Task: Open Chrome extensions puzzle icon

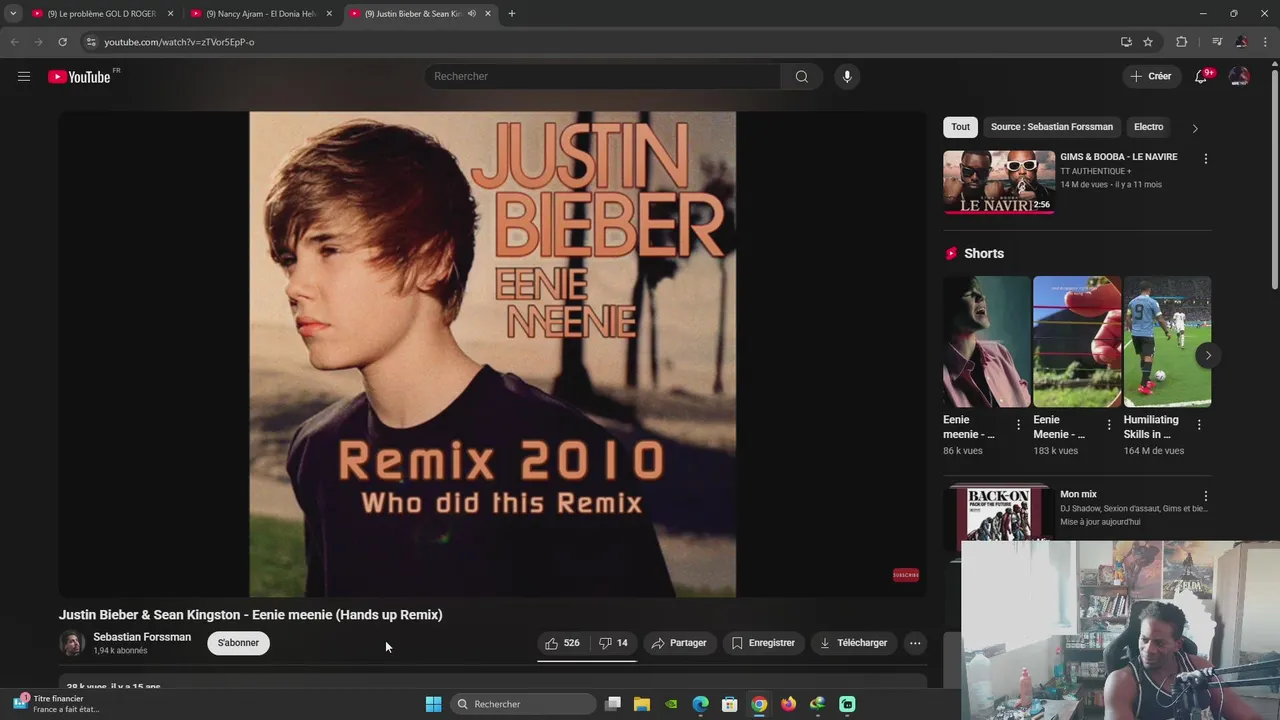Action: (x=1181, y=42)
